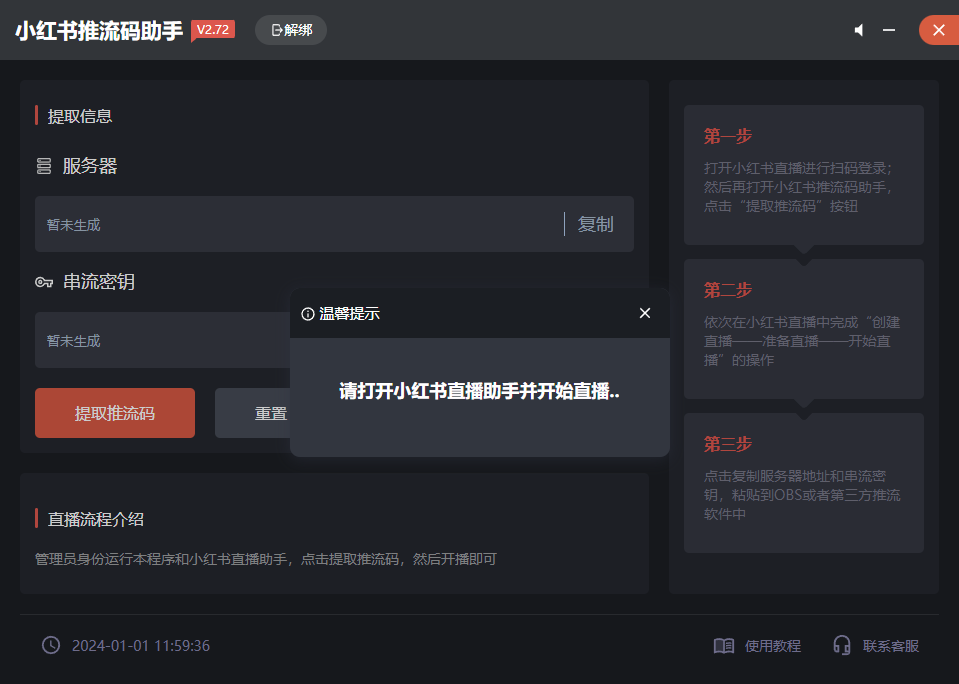Click the headset icon for 联系客服
This screenshot has height=684, width=959.
point(842,646)
